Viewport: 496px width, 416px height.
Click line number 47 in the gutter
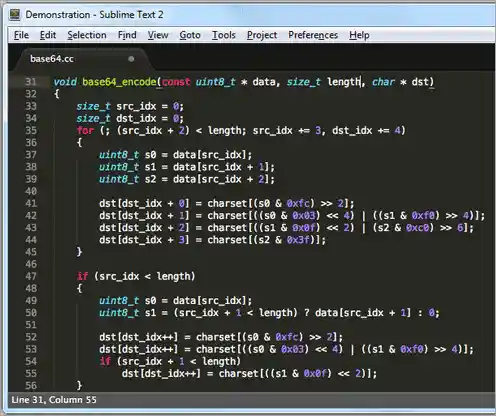pos(31,276)
